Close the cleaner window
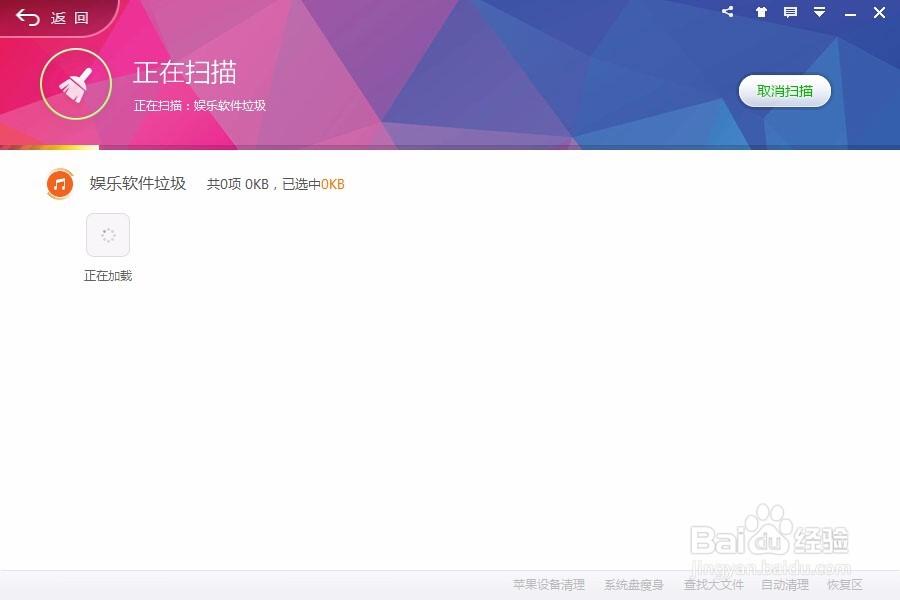Image resolution: width=900 pixels, height=600 pixels. (x=879, y=13)
